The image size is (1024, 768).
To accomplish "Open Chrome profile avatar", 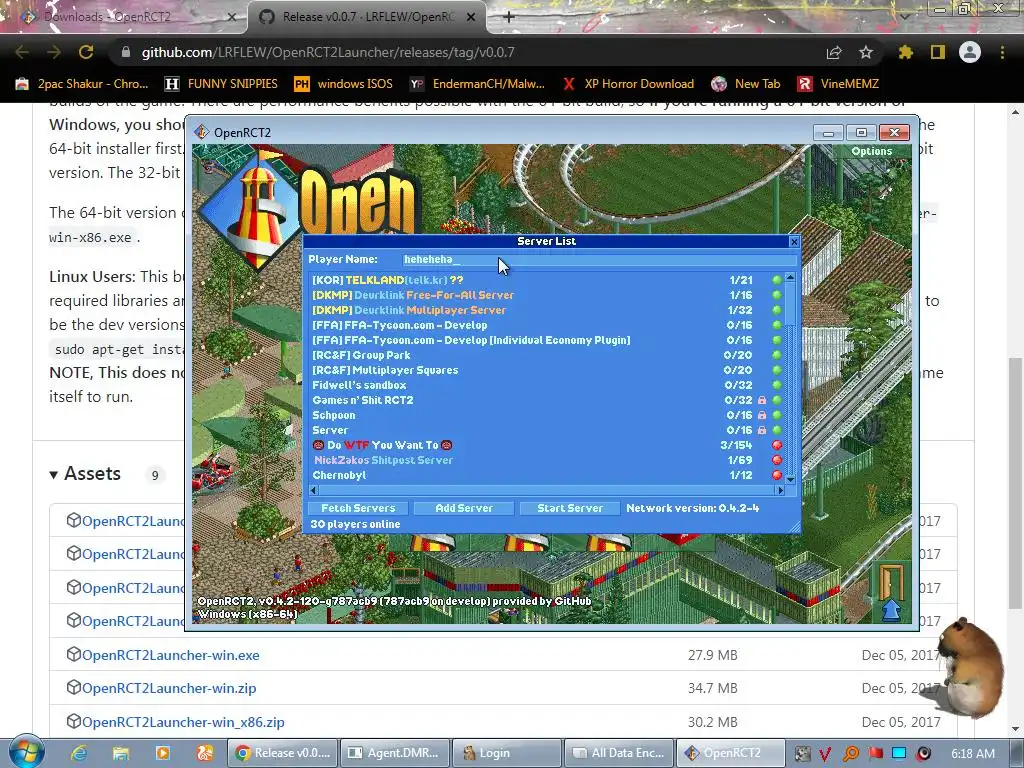I will (970, 52).
